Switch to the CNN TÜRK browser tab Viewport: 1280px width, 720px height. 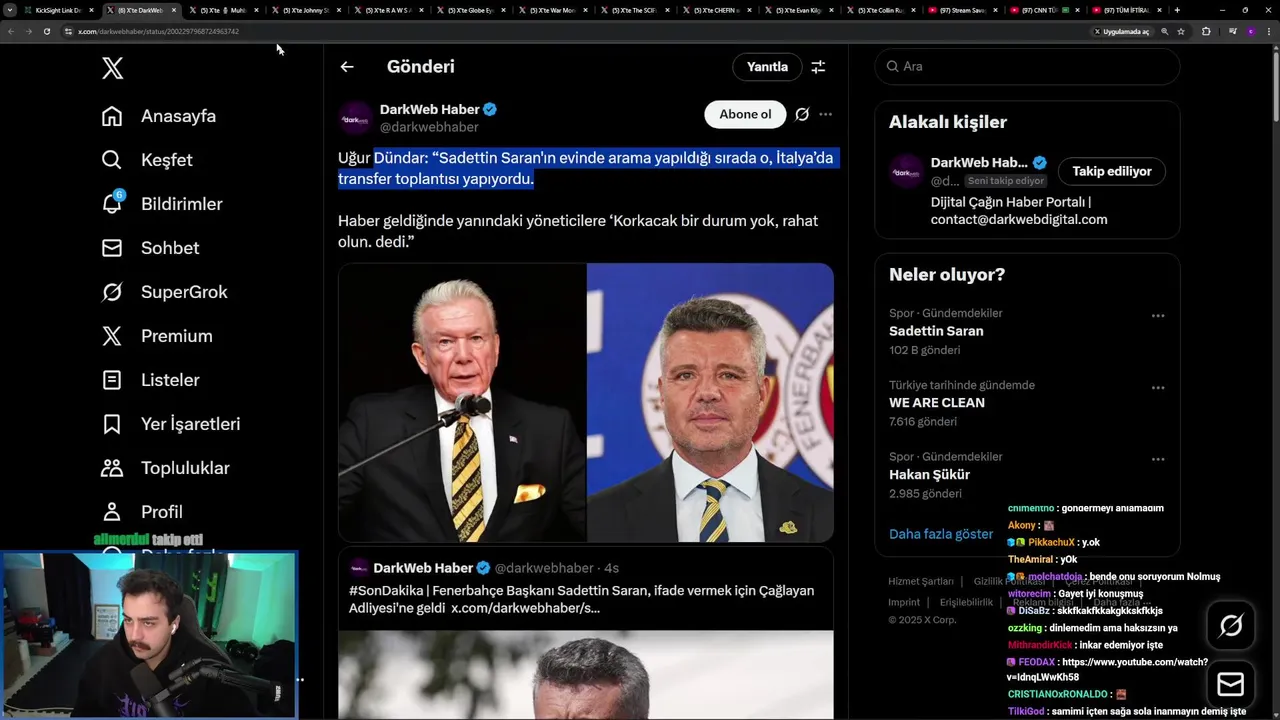point(1046,10)
